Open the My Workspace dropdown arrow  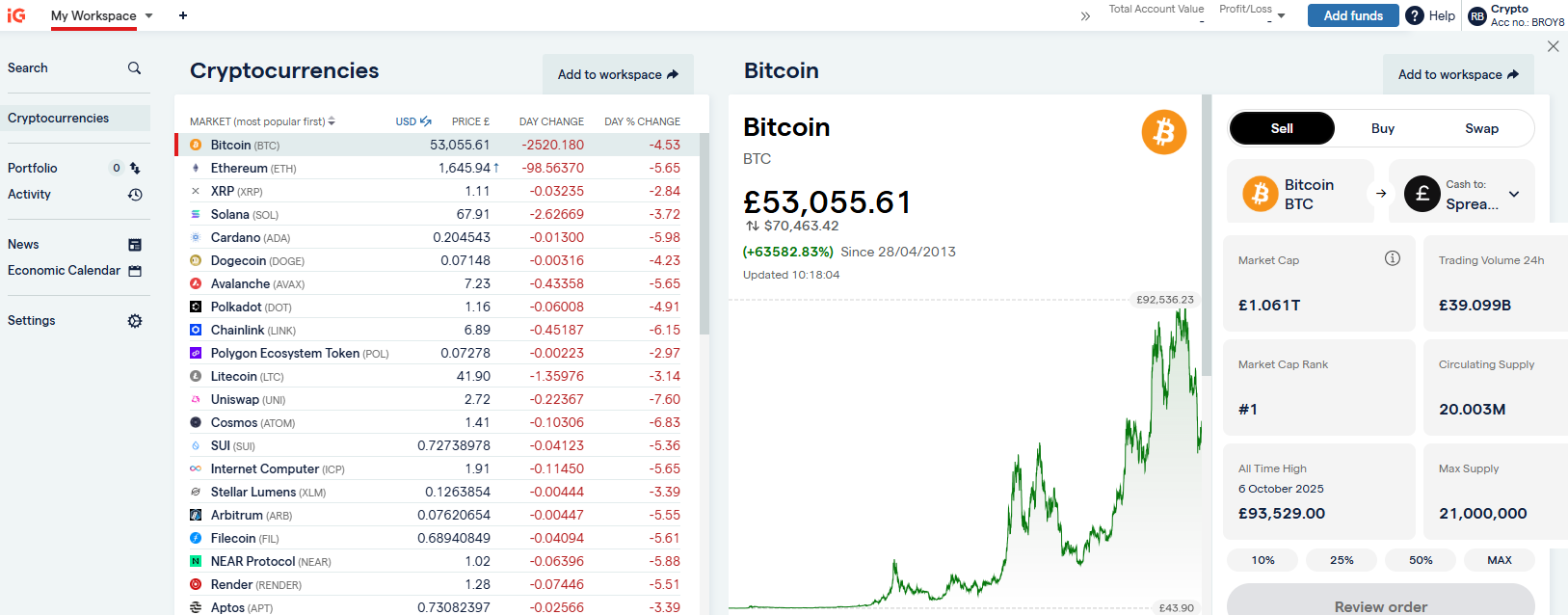(x=148, y=15)
